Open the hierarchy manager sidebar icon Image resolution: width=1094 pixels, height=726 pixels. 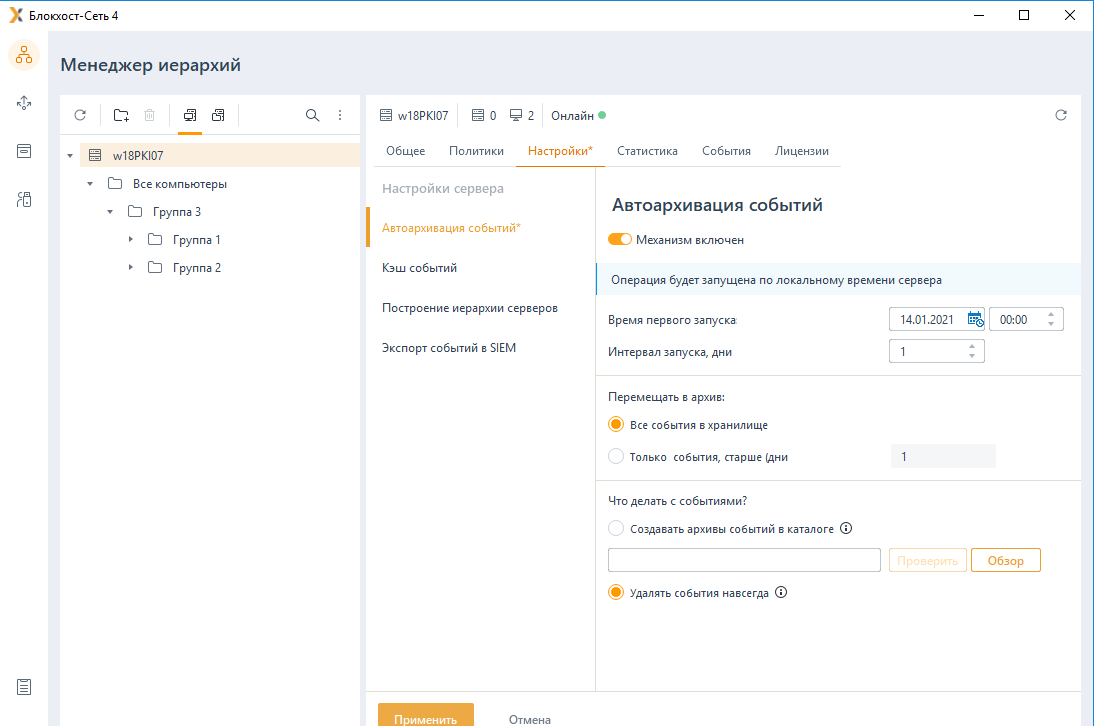24,55
